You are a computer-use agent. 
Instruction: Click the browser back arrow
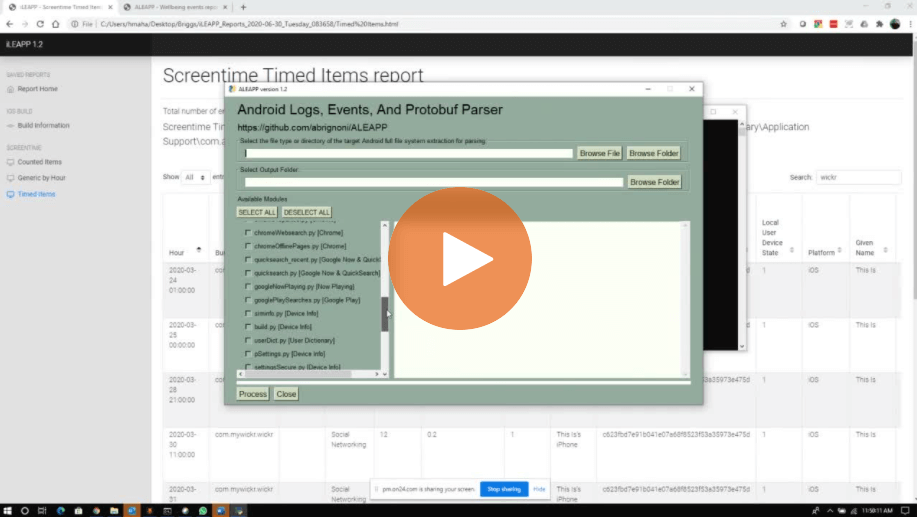tap(11, 23)
